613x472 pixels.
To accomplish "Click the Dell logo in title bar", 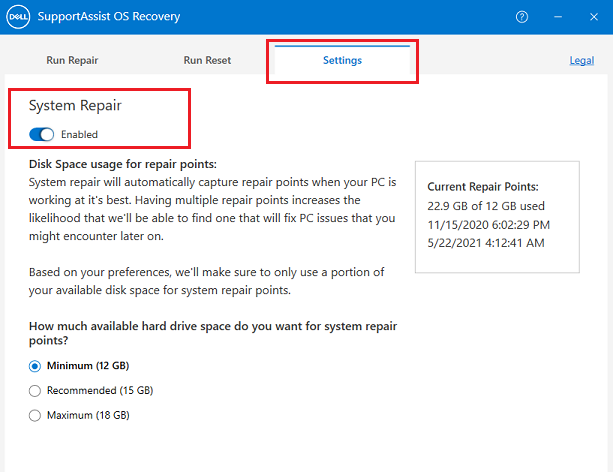I will 19,18.
